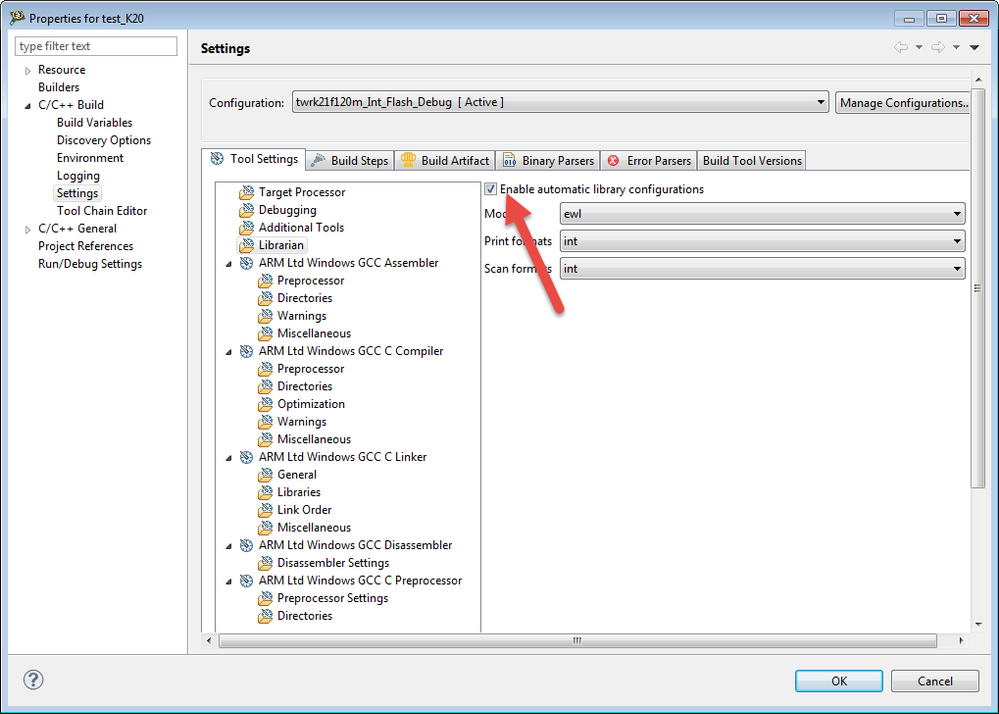Image resolution: width=999 pixels, height=714 pixels.
Task: Open the view menu triangle in Settings header
Action: (x=974, y=47)
